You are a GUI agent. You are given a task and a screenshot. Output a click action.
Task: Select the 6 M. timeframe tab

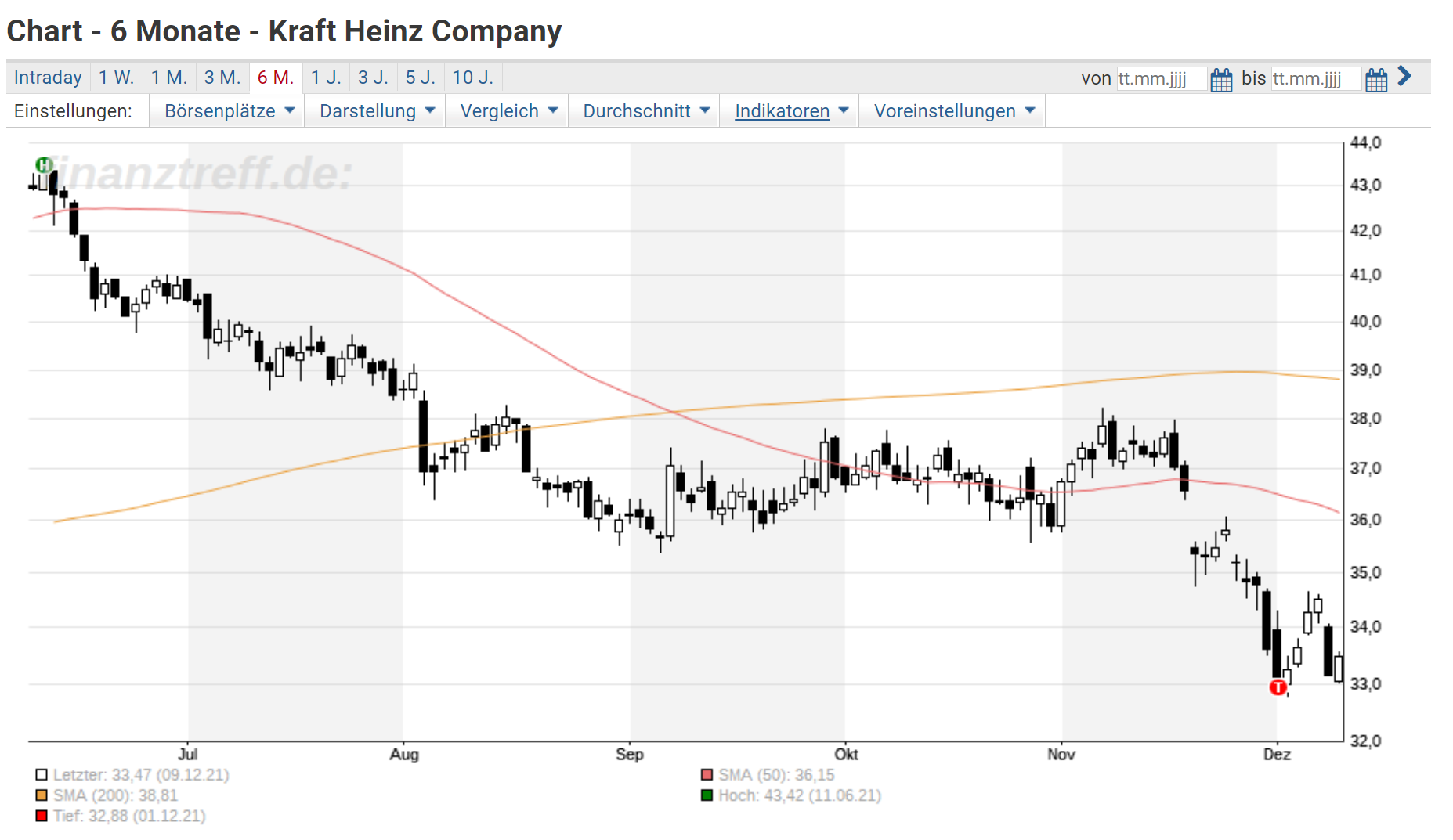point(276,78)
